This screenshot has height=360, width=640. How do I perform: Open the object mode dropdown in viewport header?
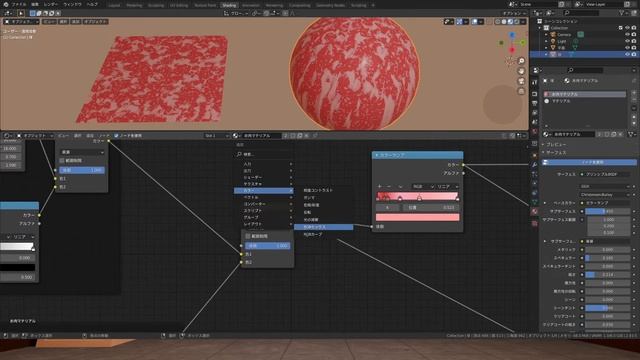click(20, 21)
